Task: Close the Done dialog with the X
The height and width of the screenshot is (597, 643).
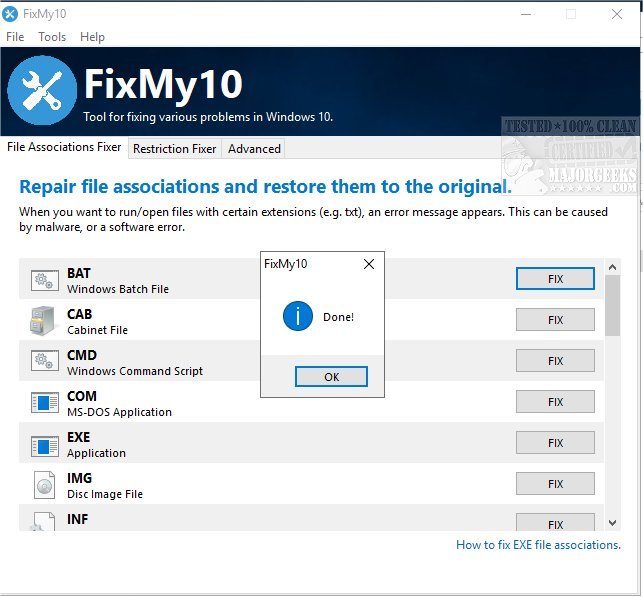Action: point(369,264)
